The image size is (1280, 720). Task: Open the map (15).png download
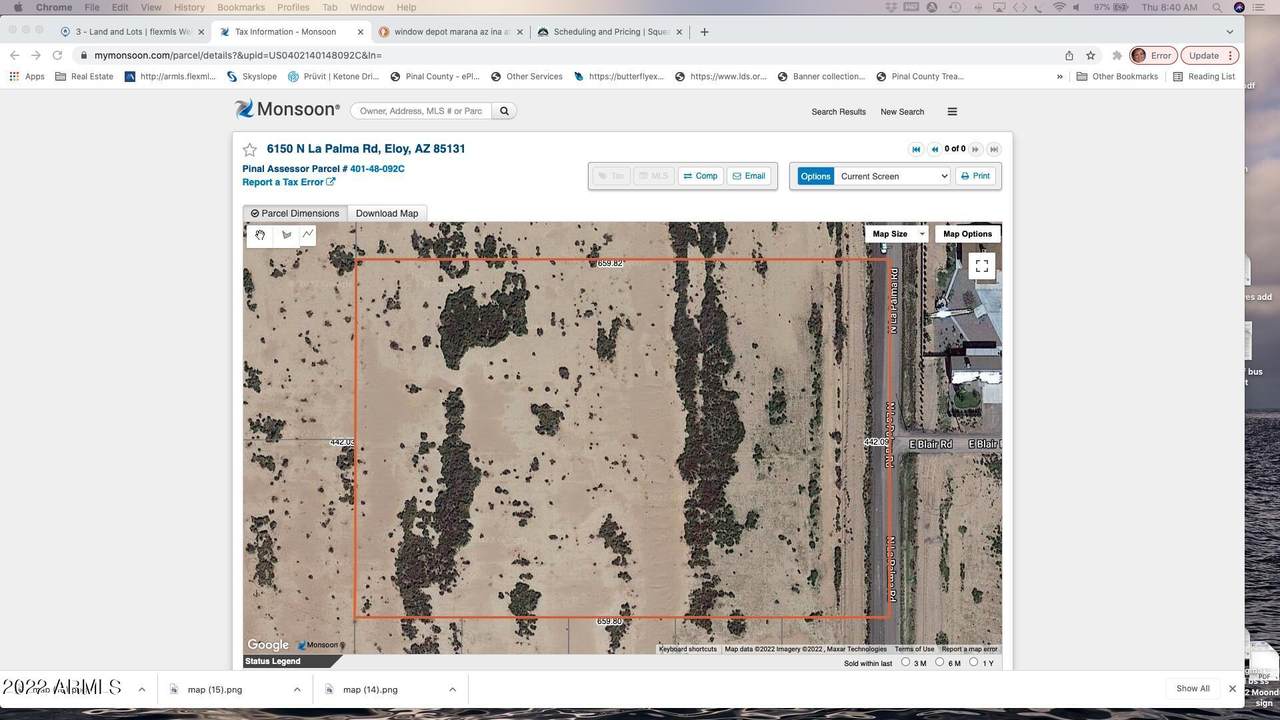pyautogui.click(x=214, y=689)
